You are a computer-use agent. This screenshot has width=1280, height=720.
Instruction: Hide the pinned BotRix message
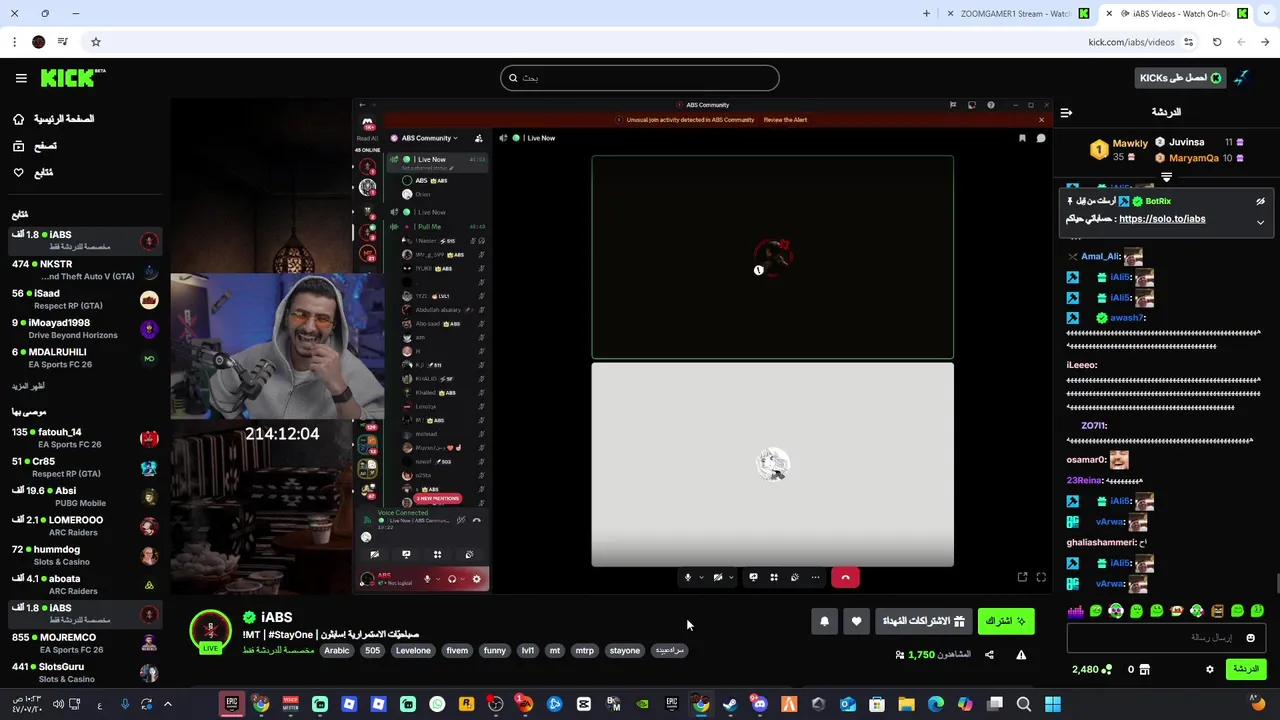coord(1260,201)
